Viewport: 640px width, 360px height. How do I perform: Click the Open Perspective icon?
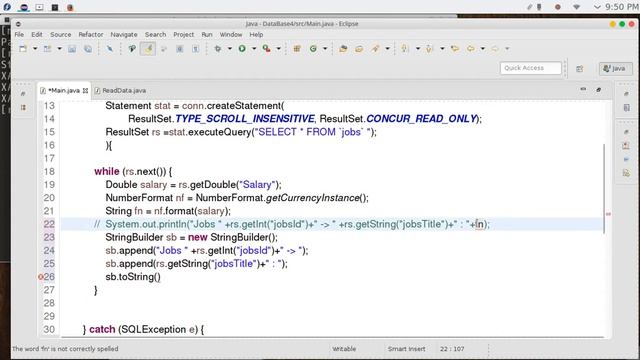[580, 69]
